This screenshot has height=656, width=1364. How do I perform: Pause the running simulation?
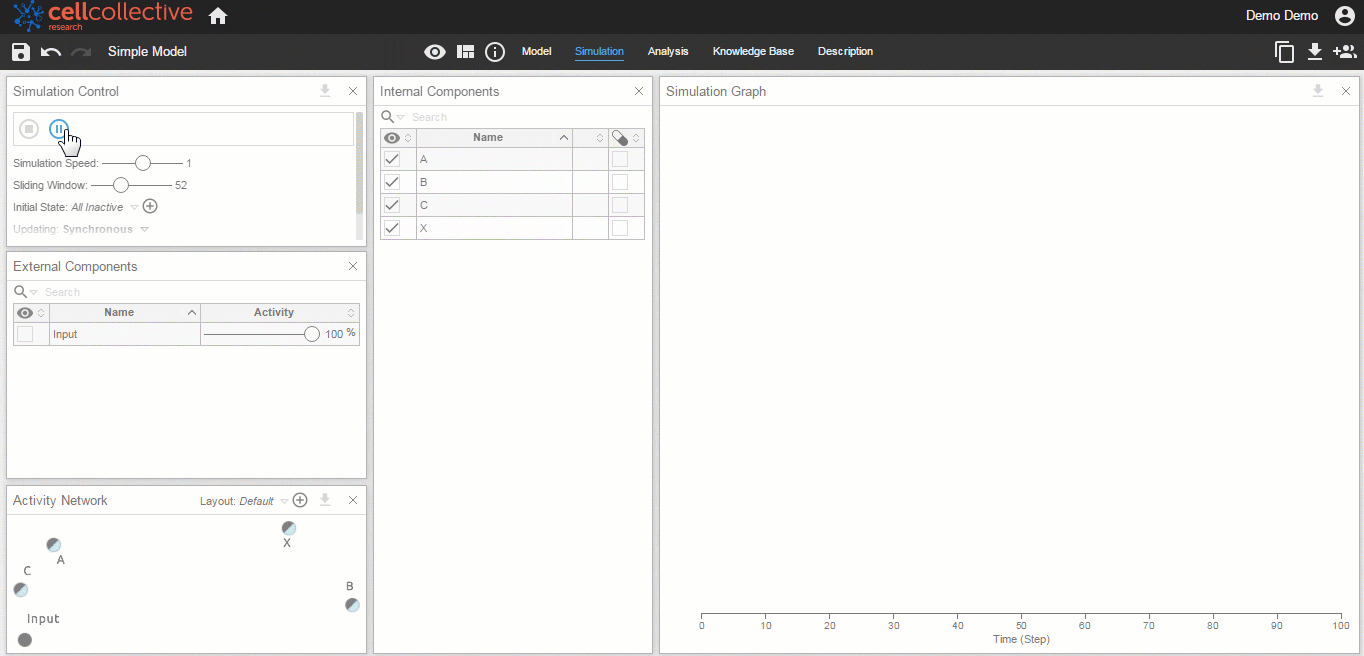click(59, 129)
